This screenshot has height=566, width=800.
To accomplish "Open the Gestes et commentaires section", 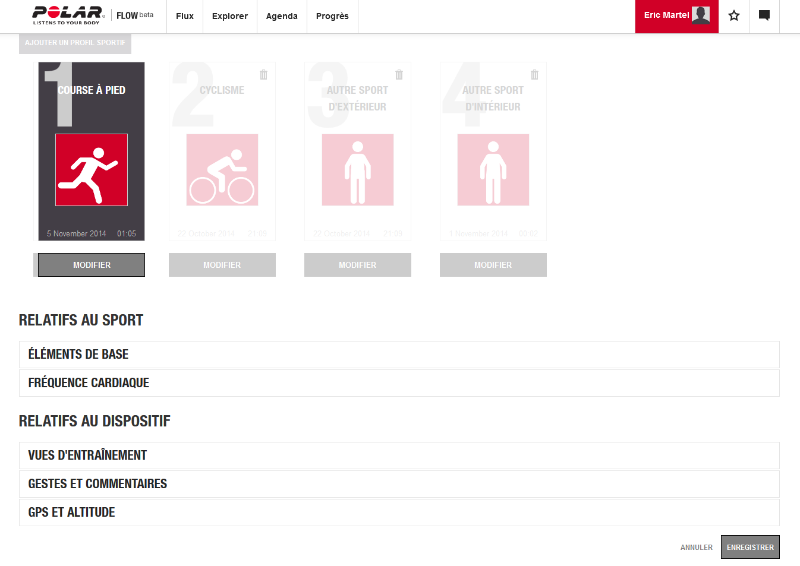I will [399, 484].
